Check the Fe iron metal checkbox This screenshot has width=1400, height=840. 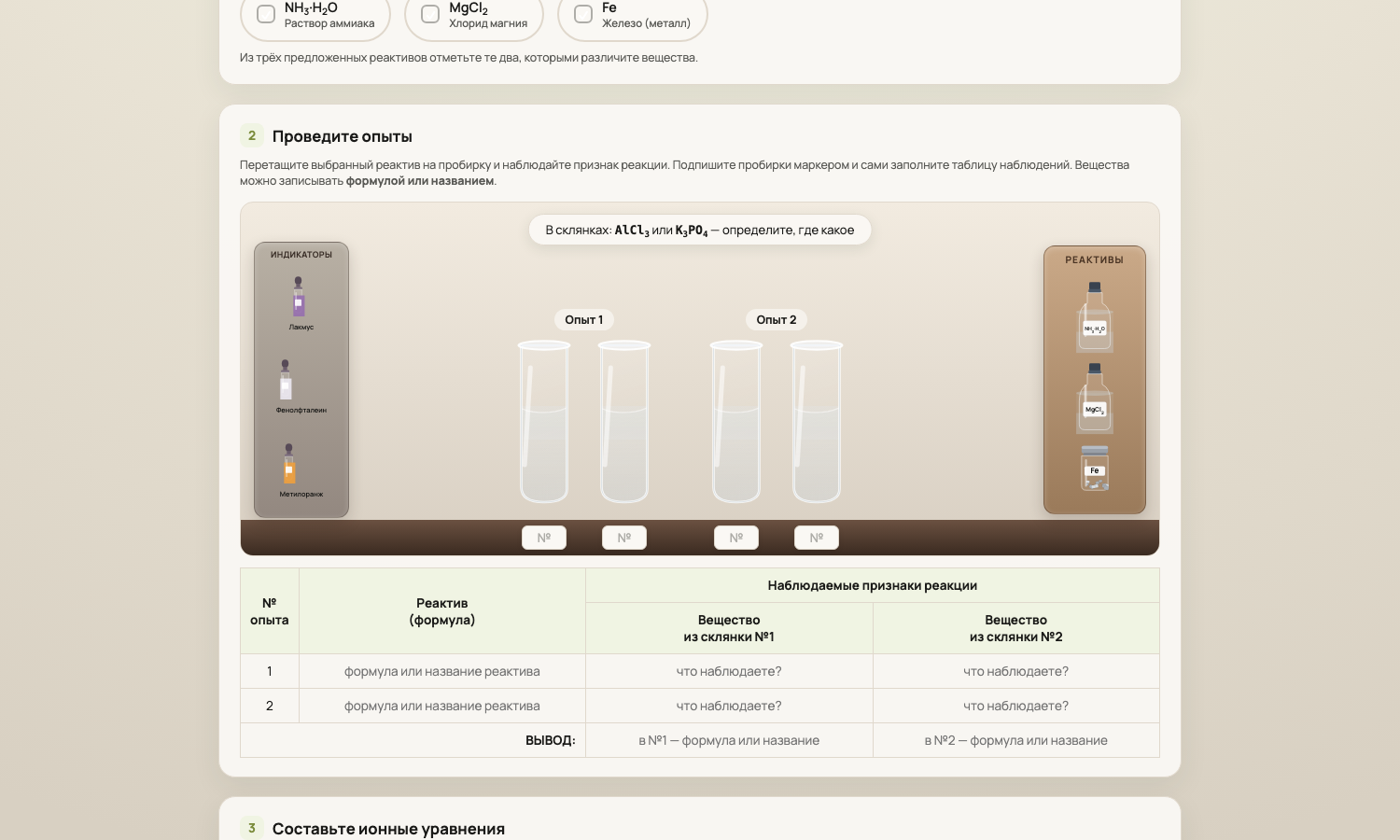[x=583, y=14]
